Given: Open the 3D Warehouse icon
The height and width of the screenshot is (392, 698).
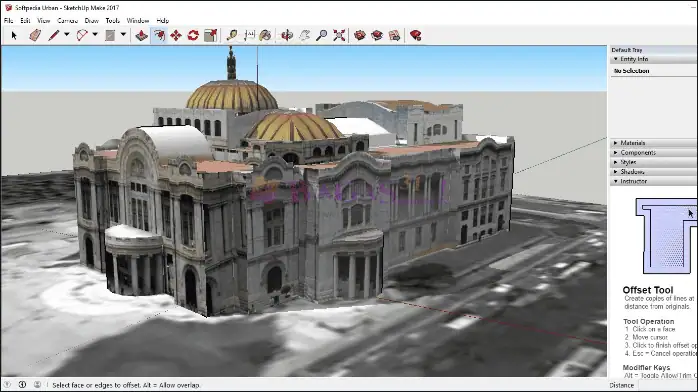Looking at the screenshot, I should pyautogui.click(x=360, y=35).
